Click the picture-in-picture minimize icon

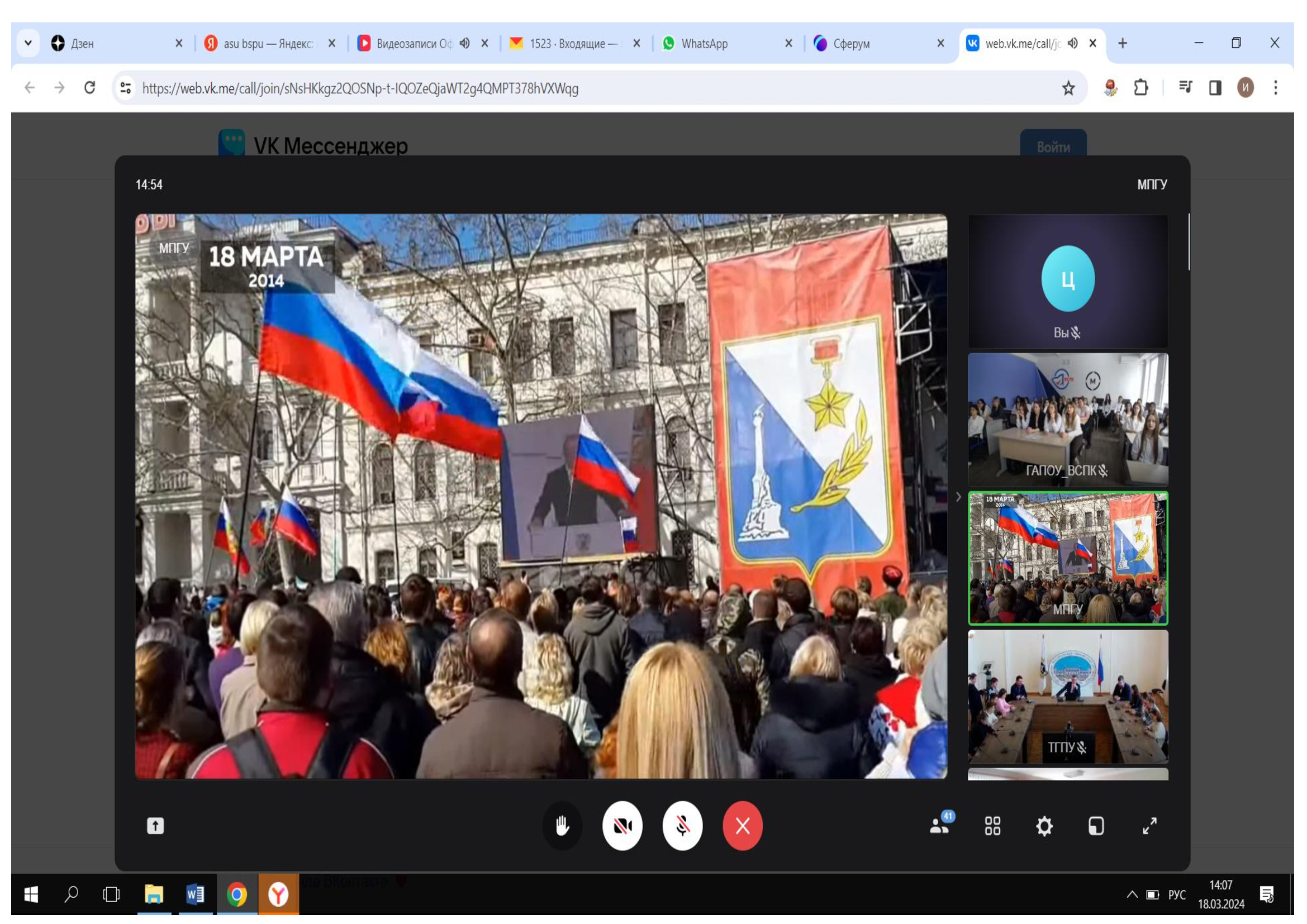pos(1096,826)
